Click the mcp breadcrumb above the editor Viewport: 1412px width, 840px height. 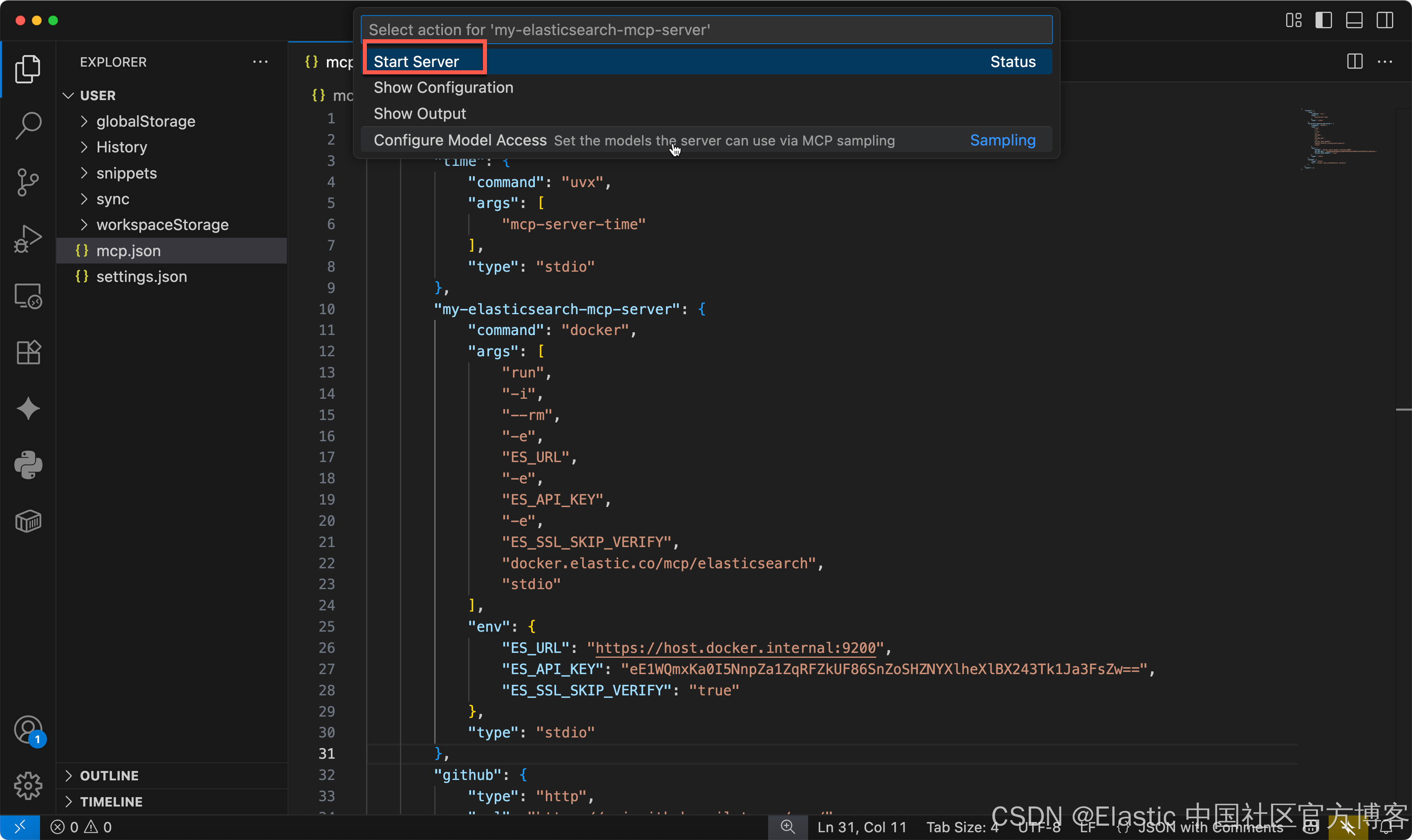[333, 95]
